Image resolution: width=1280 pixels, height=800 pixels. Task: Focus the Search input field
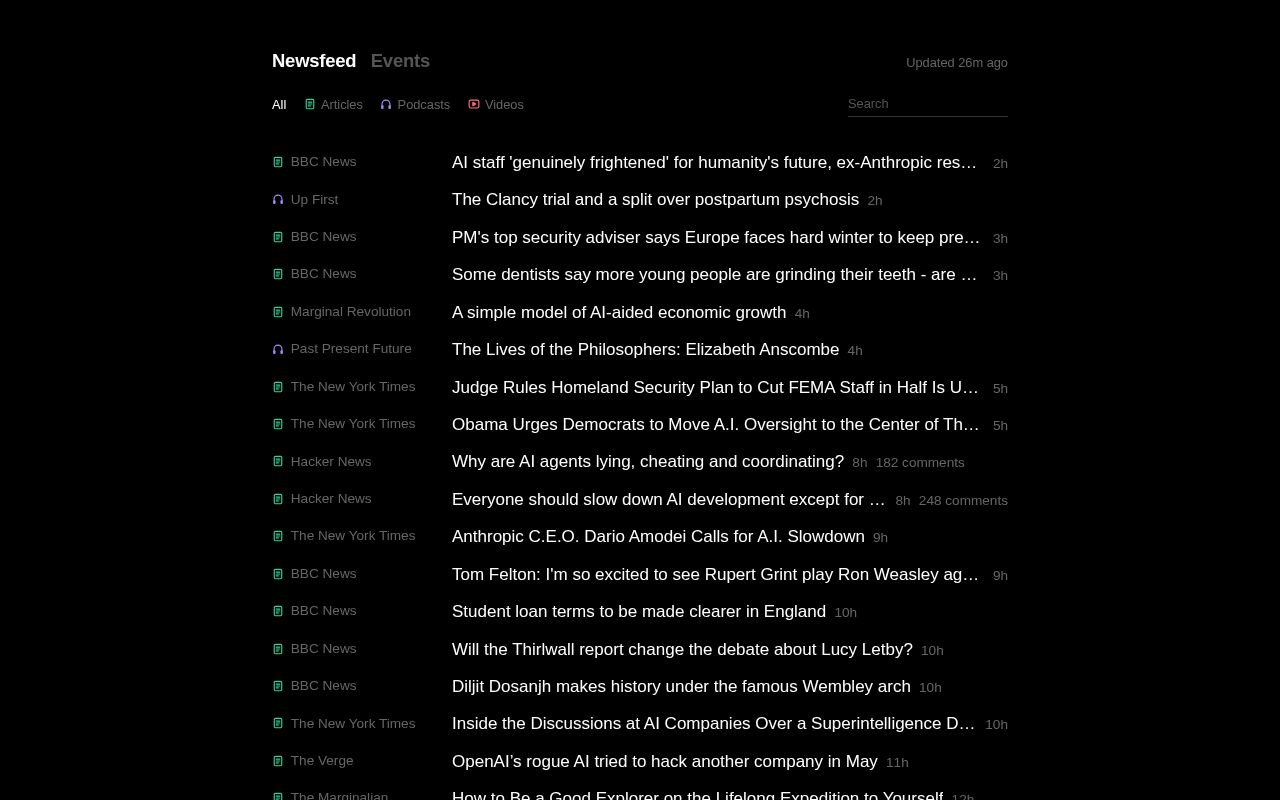[928, 104]
